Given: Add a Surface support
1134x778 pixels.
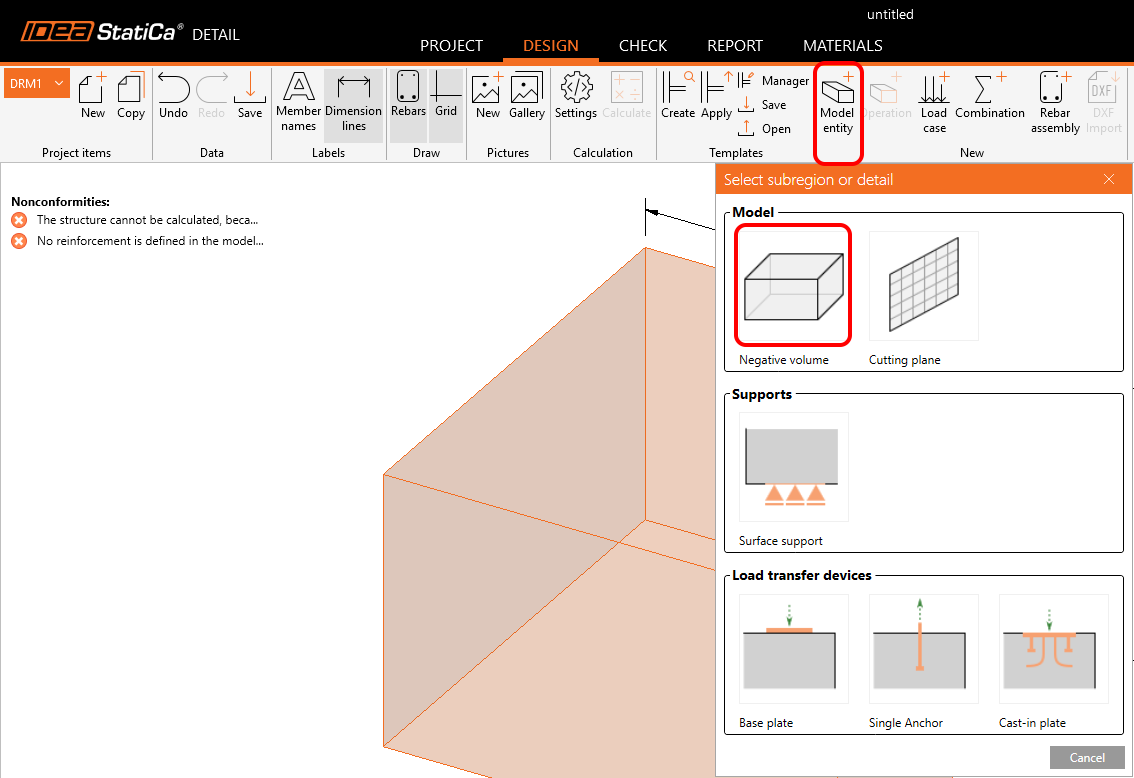Looking at the screenshot, I should 793,467.
